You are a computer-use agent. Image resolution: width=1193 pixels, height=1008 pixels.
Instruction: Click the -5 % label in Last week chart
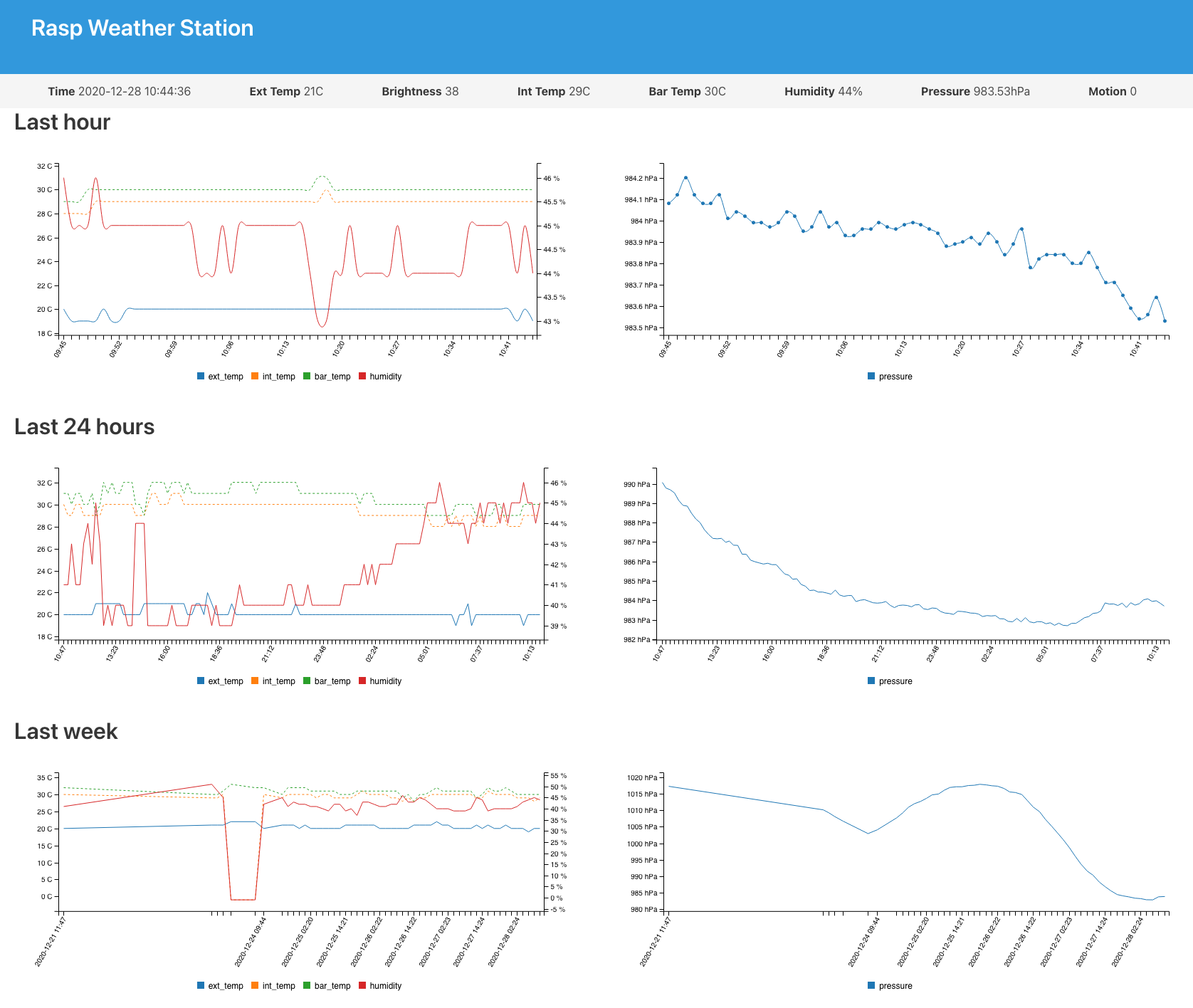click(558, 909)
